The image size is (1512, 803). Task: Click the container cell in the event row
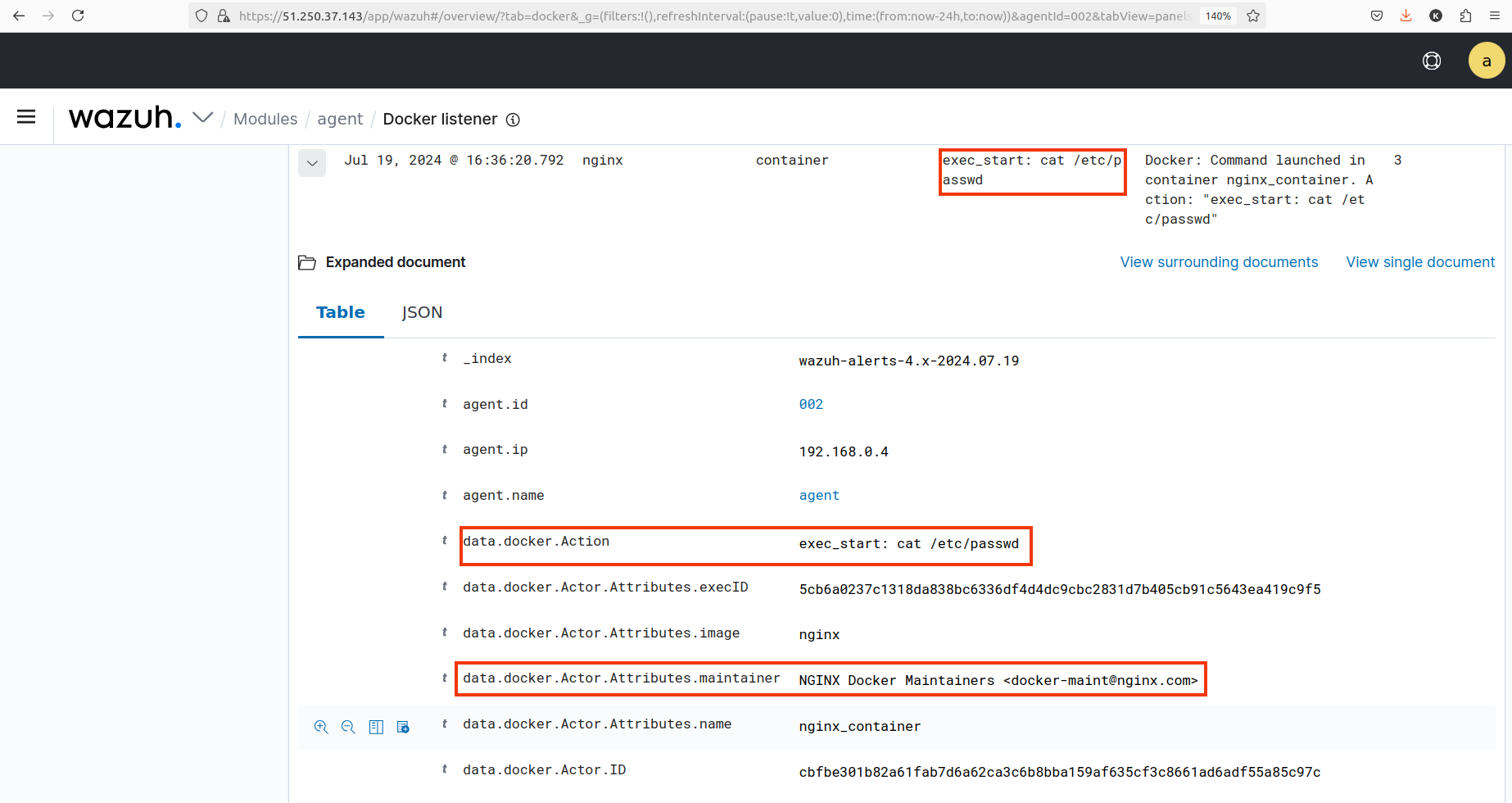pyautogui.click(x=792, y=160)
